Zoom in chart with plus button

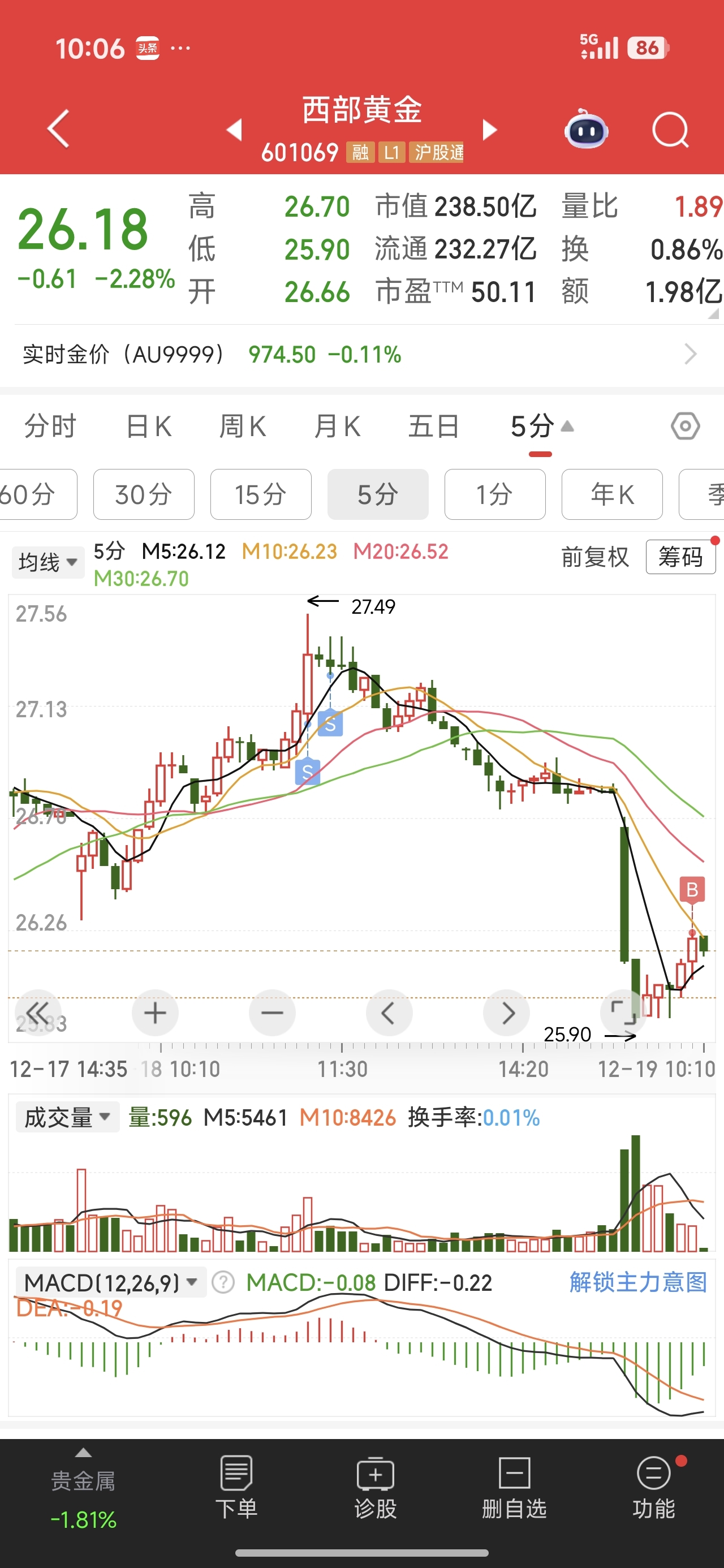click(x=154, y=1013)
